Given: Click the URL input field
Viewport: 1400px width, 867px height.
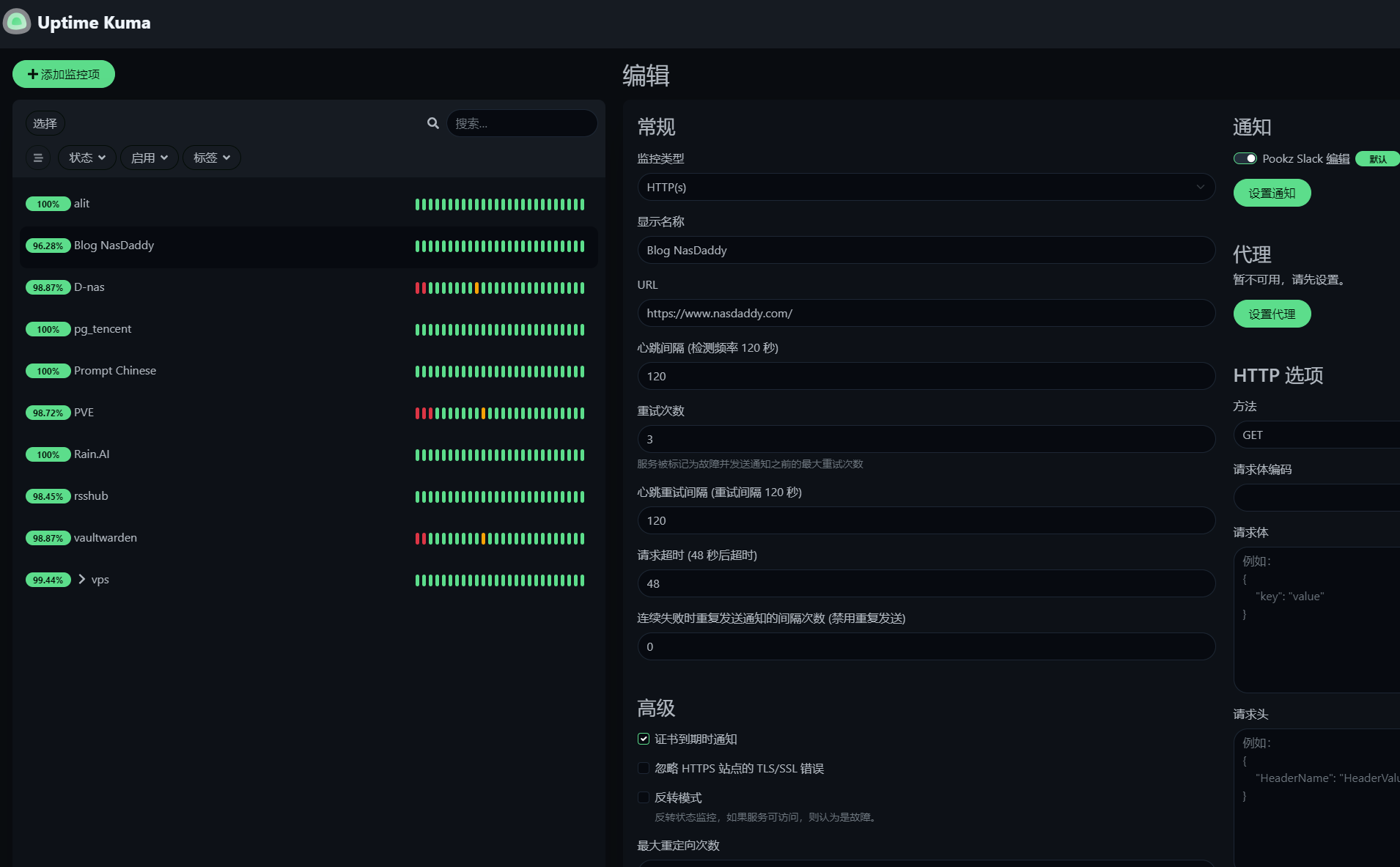Looking at the screenshot, I should [x=926, y=313].
